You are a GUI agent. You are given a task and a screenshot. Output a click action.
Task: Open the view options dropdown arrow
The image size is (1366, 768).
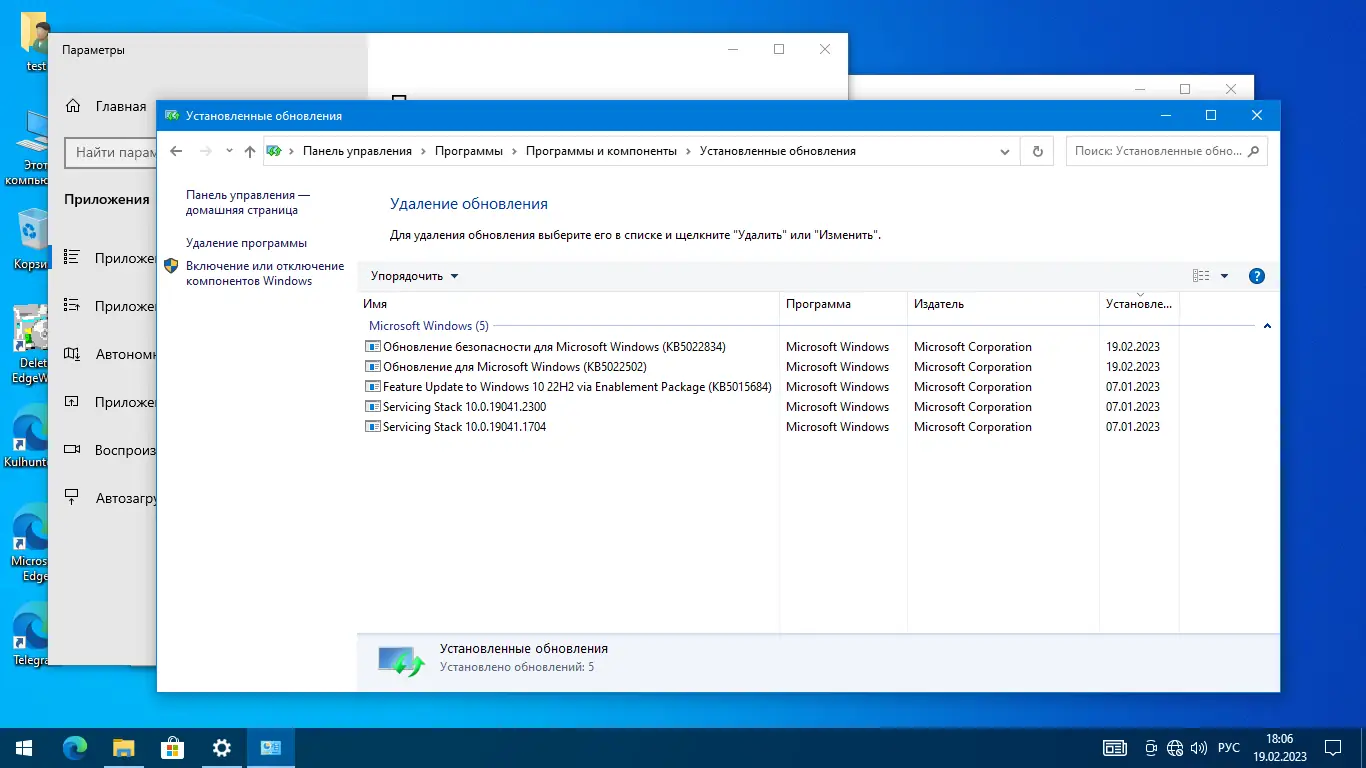click(1224, 275)
